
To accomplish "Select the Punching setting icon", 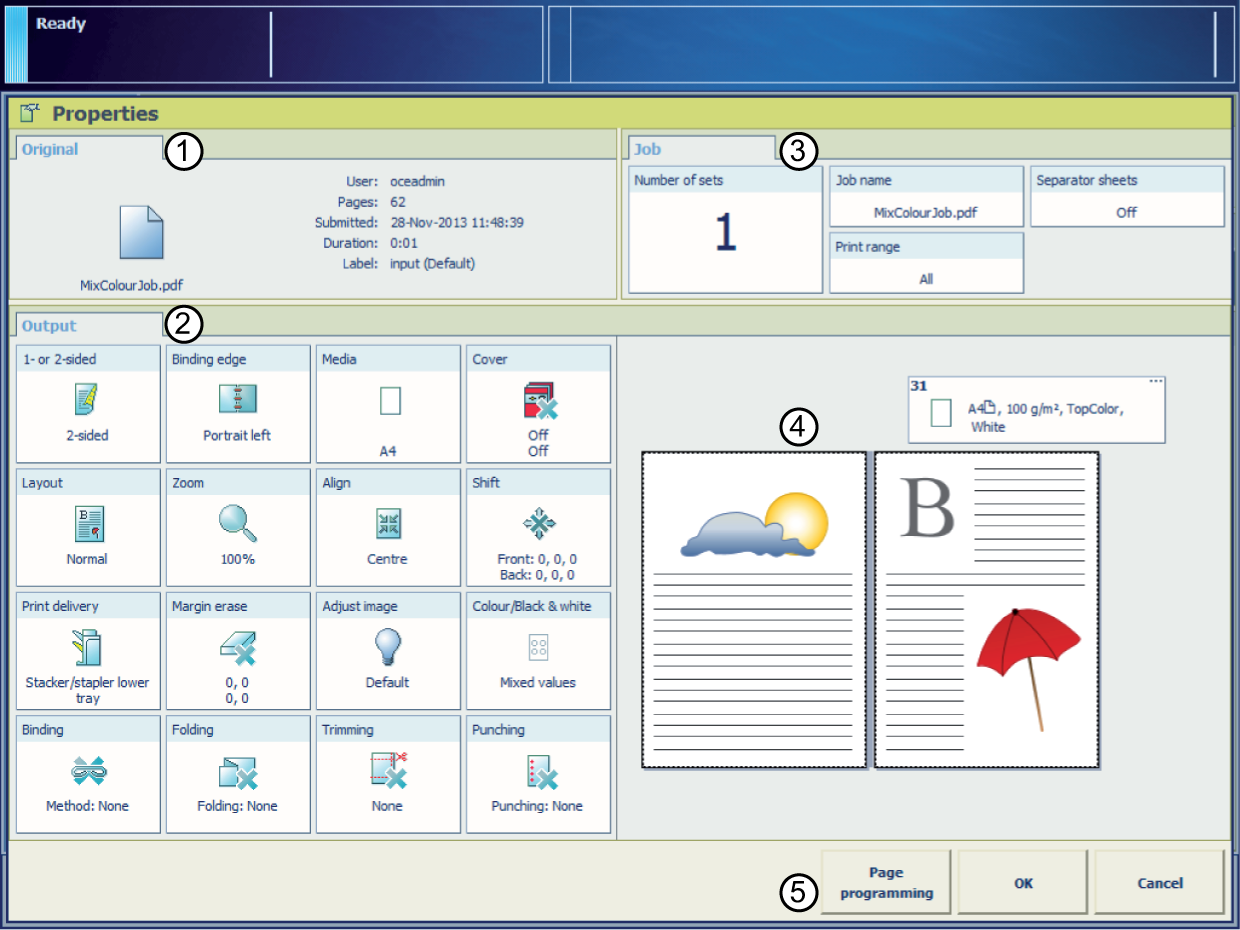I will click(x=538, y=771).
